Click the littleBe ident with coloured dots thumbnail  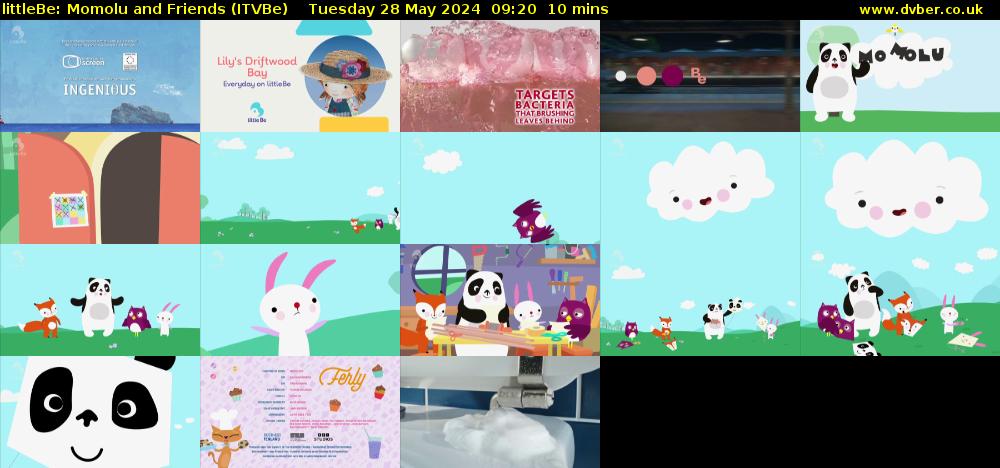(x=700, y=76)
